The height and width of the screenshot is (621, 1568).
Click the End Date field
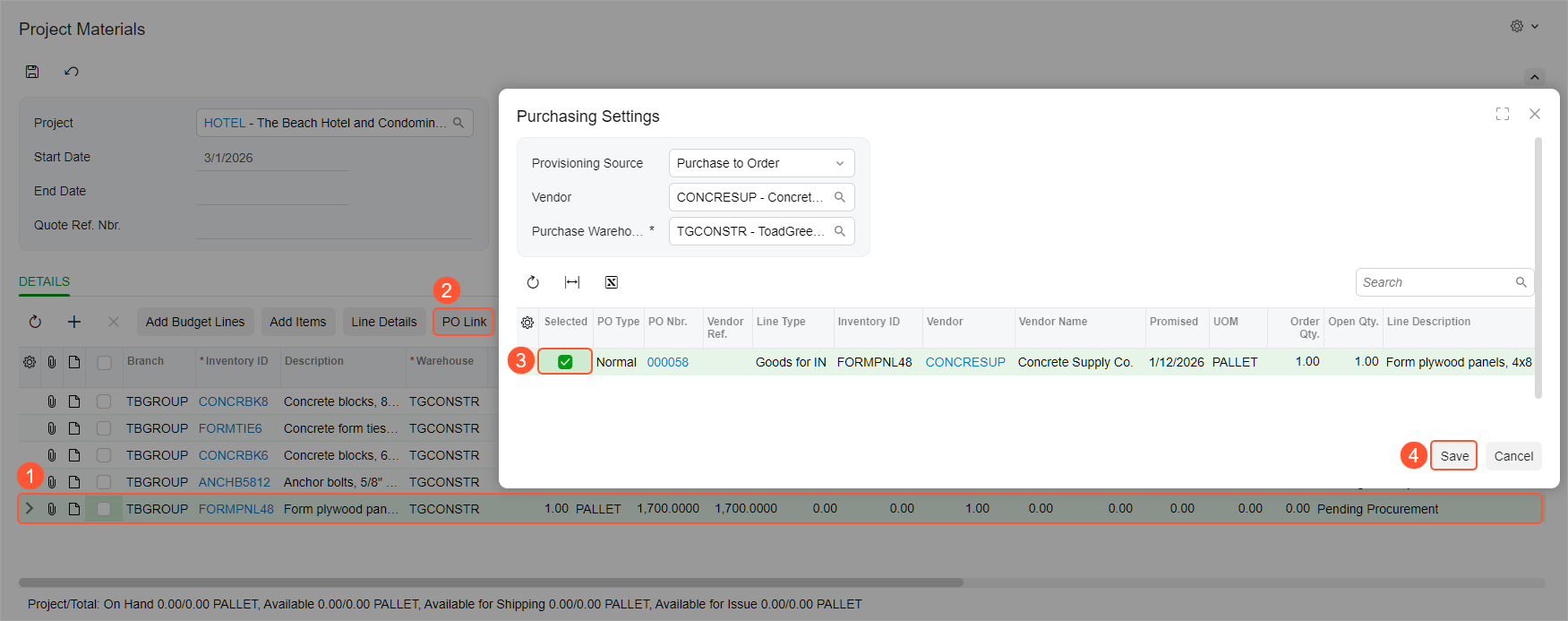pyautogui.click(x=272, y=192)
